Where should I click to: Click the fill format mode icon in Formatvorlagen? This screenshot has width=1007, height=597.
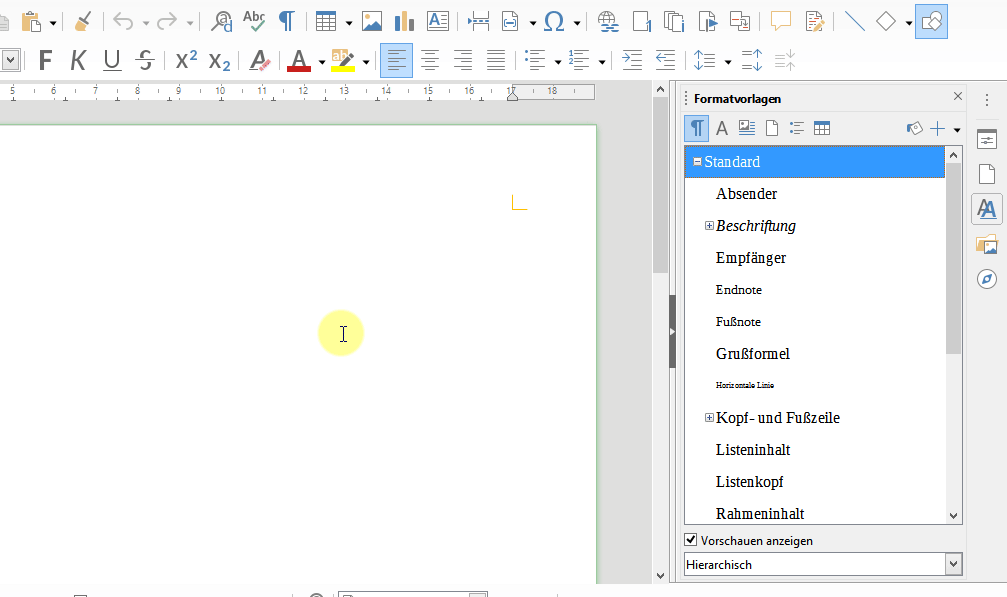[x=915, y=128]
